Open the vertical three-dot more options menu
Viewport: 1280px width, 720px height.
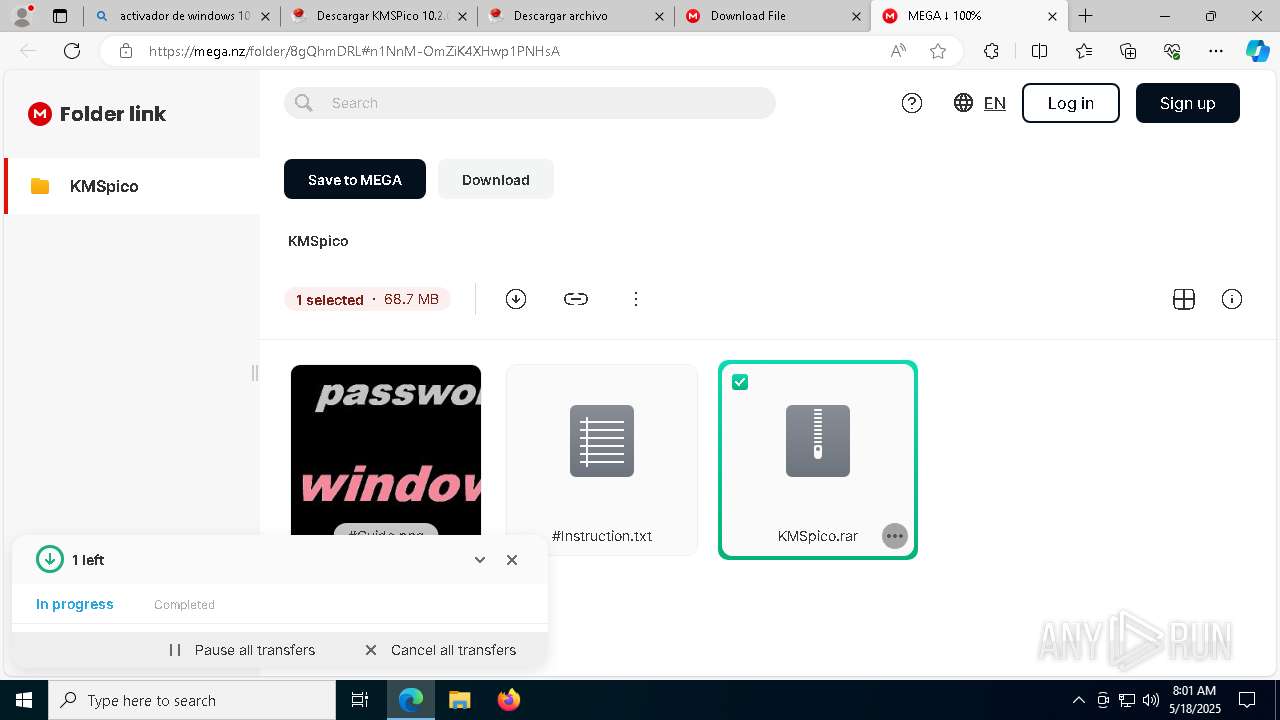(636, 299)
